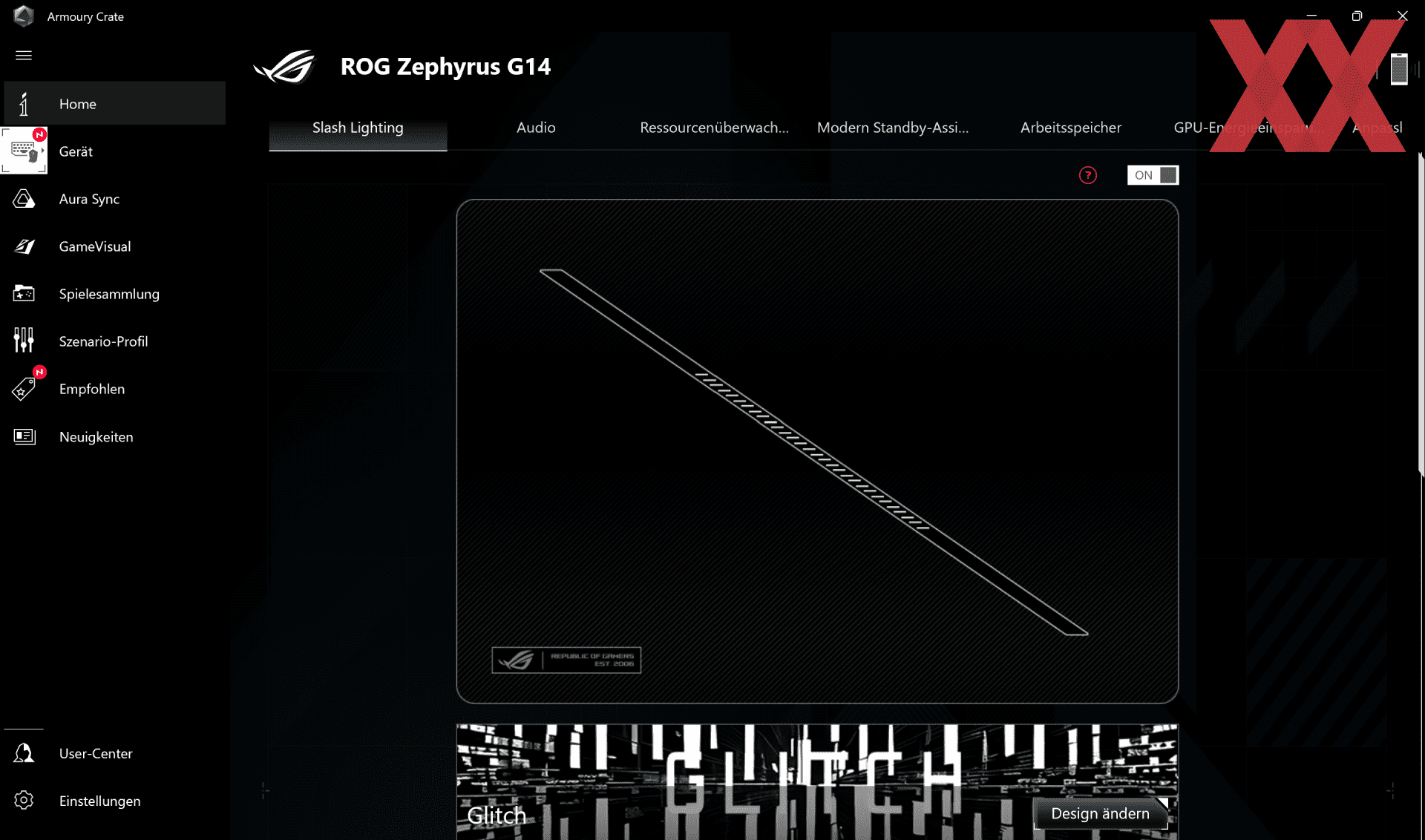This screenshot has width=1425, height=840.
Task: Click the red help question mark icon
Action: click(x=1087, y=175)
